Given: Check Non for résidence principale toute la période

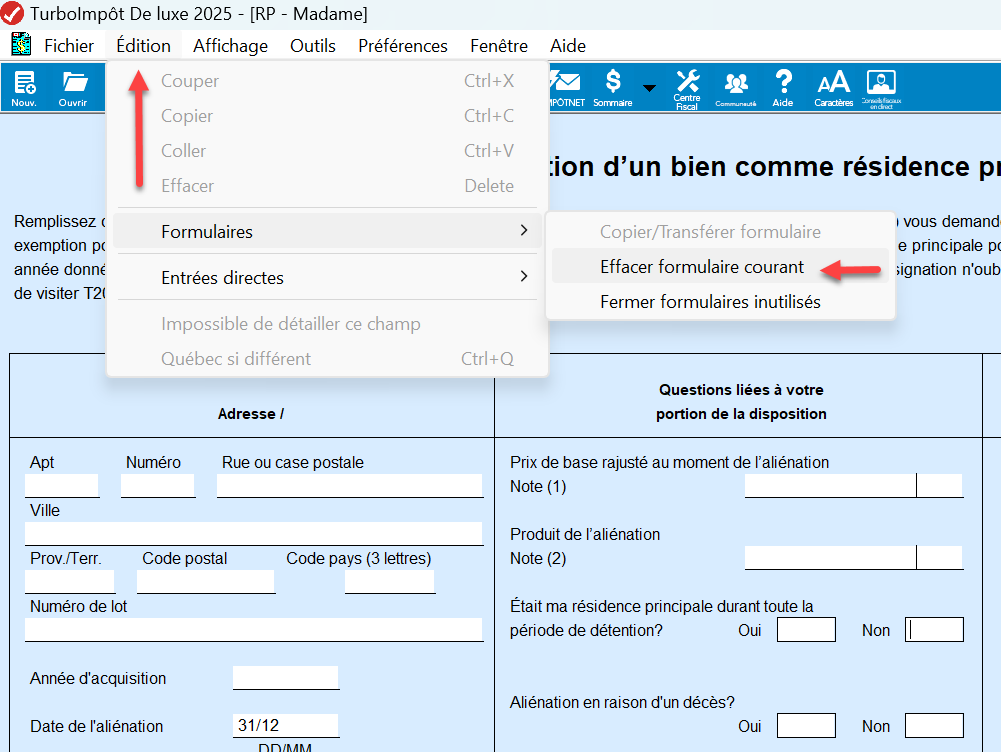Looking at the screenshot, I should pos(935,629).
